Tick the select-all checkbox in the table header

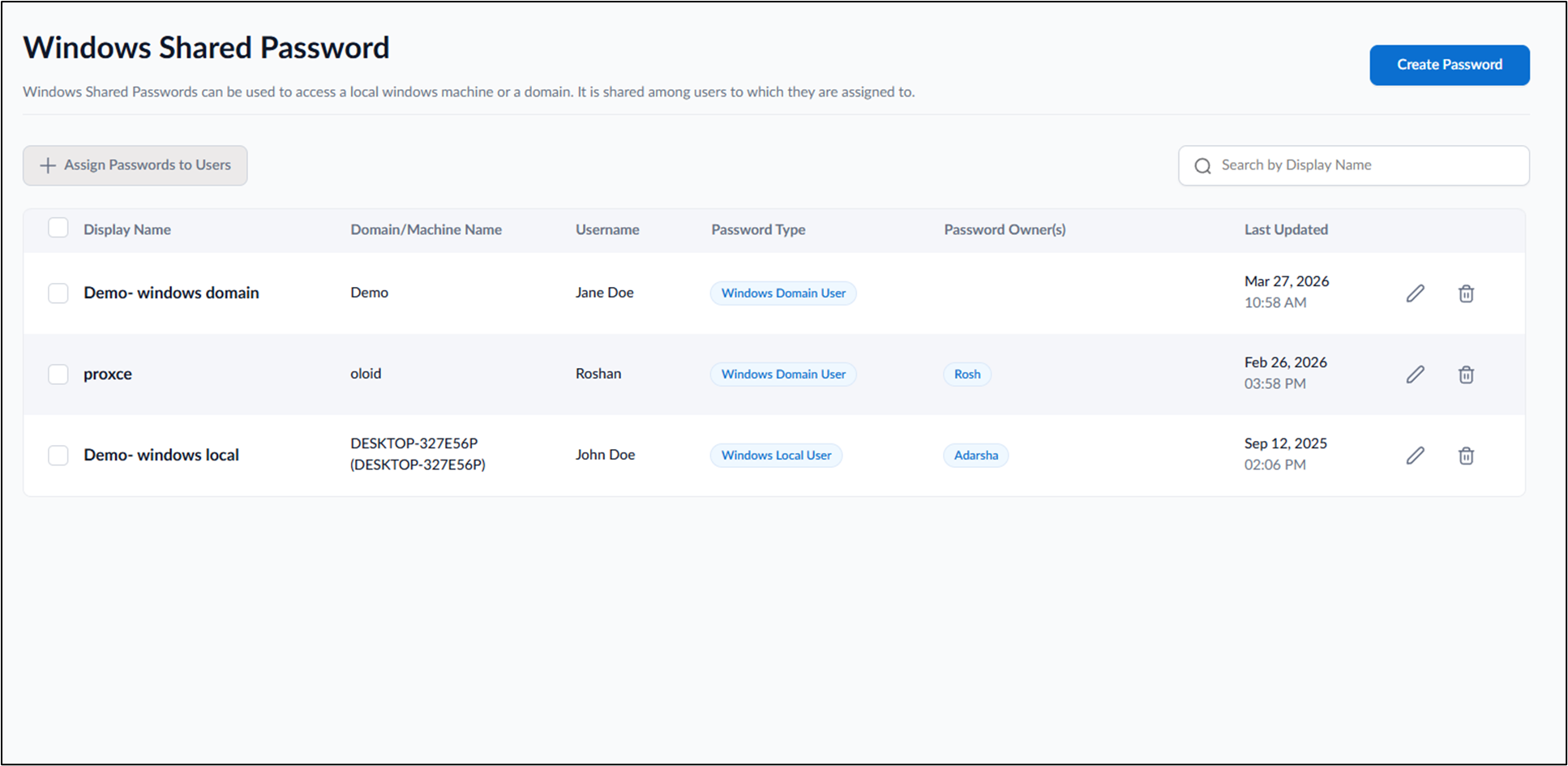point(58,228)
